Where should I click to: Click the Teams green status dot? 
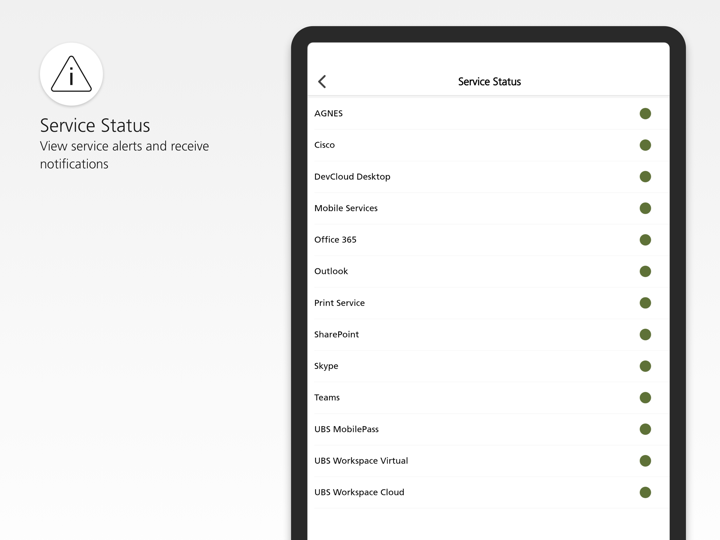[645, 398]
